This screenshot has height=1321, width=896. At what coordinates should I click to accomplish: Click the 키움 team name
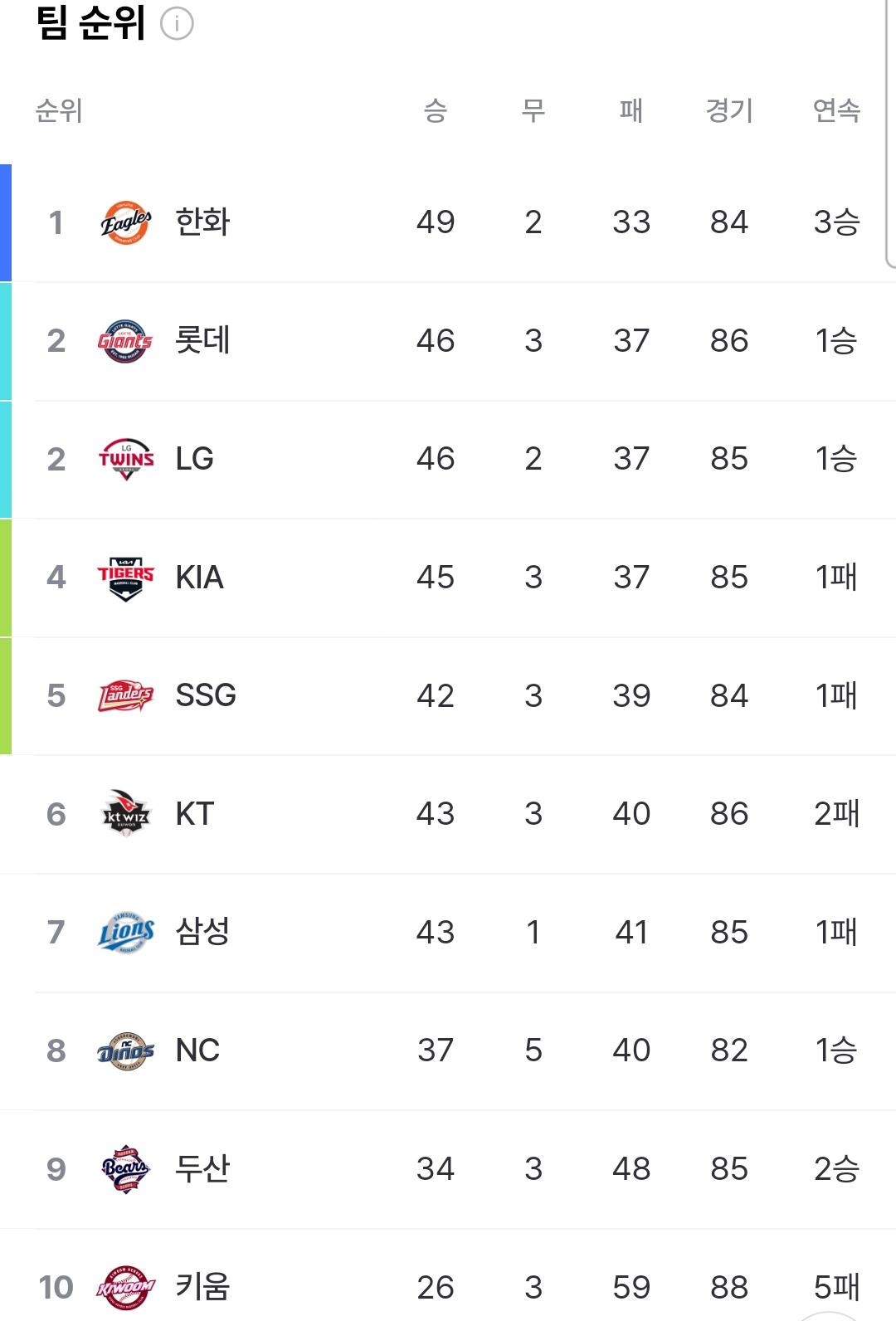pyautogui.click(x=202, y=1288)
